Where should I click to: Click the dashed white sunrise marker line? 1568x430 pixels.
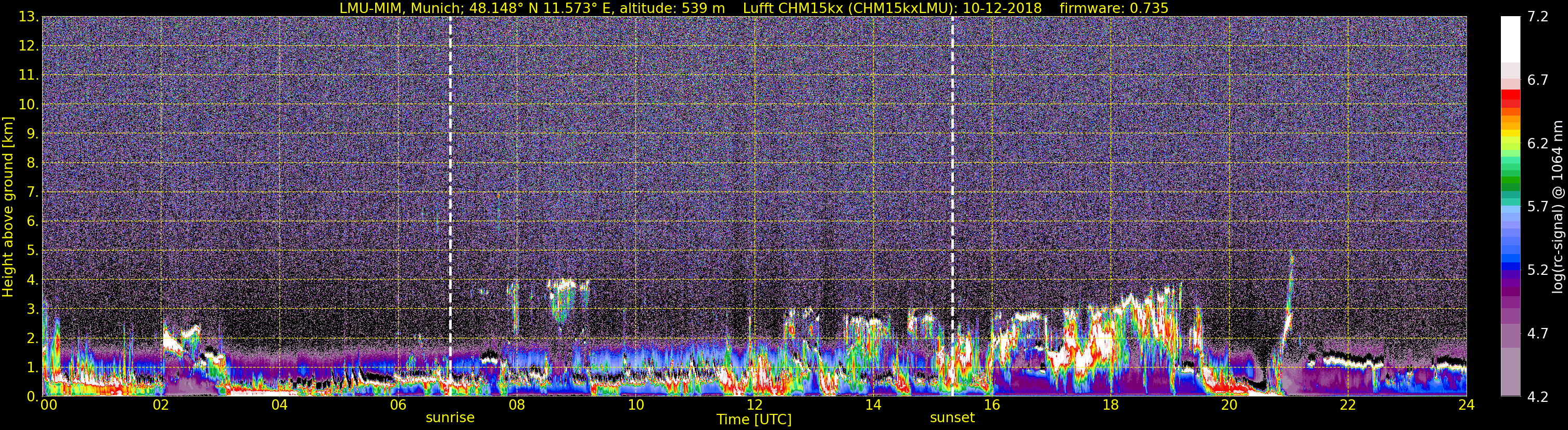pos(451,206)
